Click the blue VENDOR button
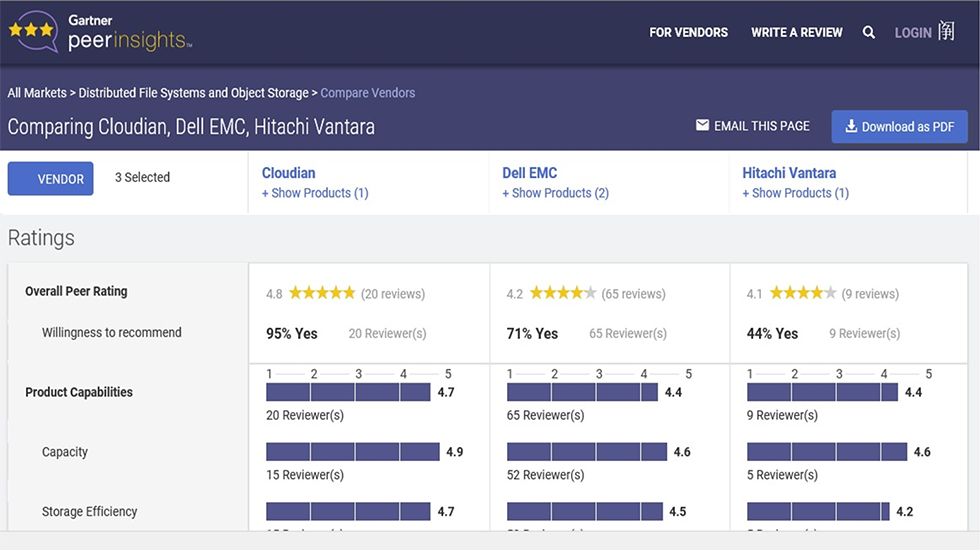The image size is (980, 550). [x=51, y=179]
